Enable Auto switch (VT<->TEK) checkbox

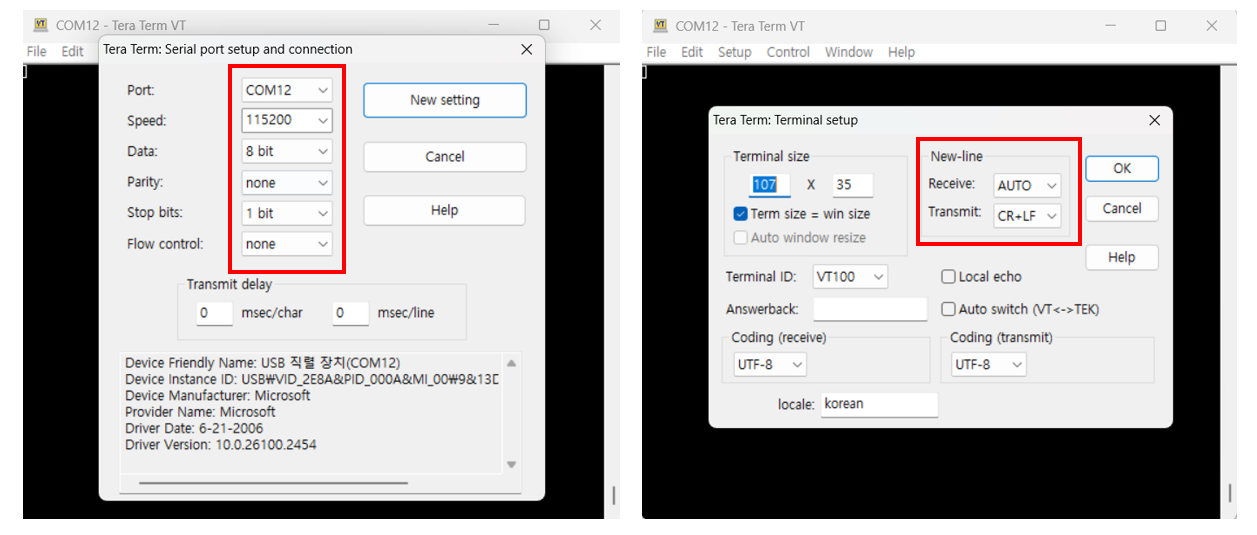948,309
